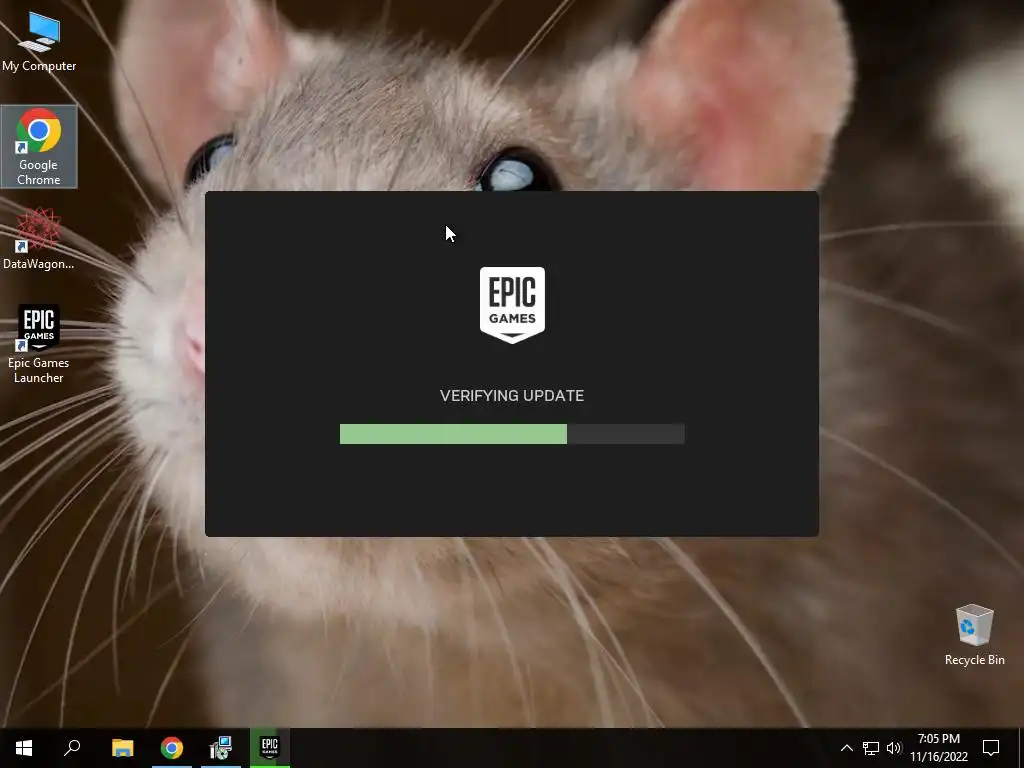Select the Google Chrome desktop shortcut

tap(39, 147)
